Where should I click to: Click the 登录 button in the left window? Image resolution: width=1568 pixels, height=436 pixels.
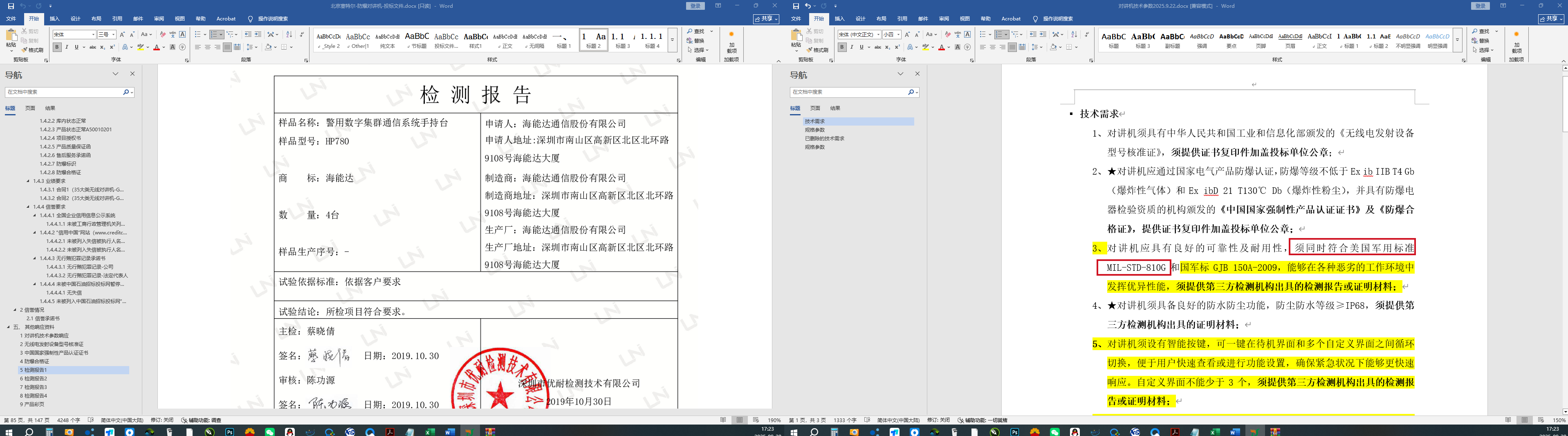click(x=695, y=6)
